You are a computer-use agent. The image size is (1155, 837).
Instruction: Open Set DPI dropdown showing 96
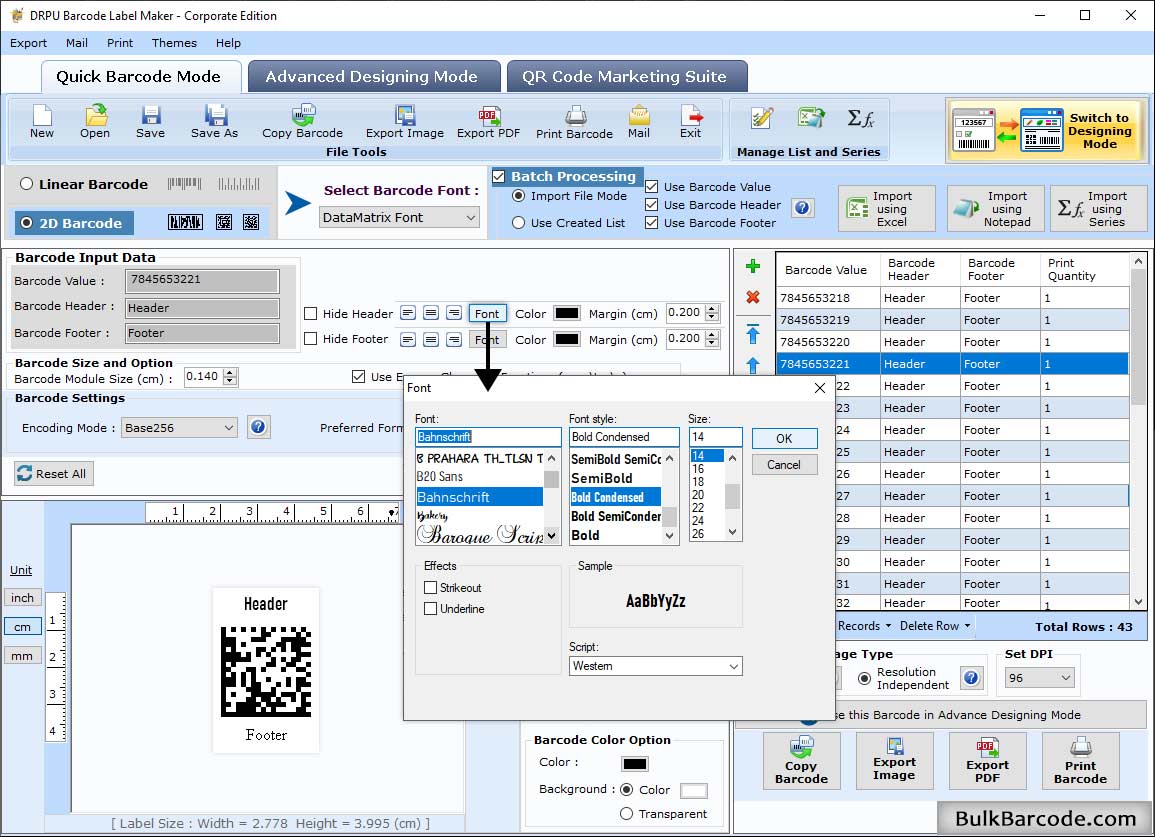[1039, 678]
